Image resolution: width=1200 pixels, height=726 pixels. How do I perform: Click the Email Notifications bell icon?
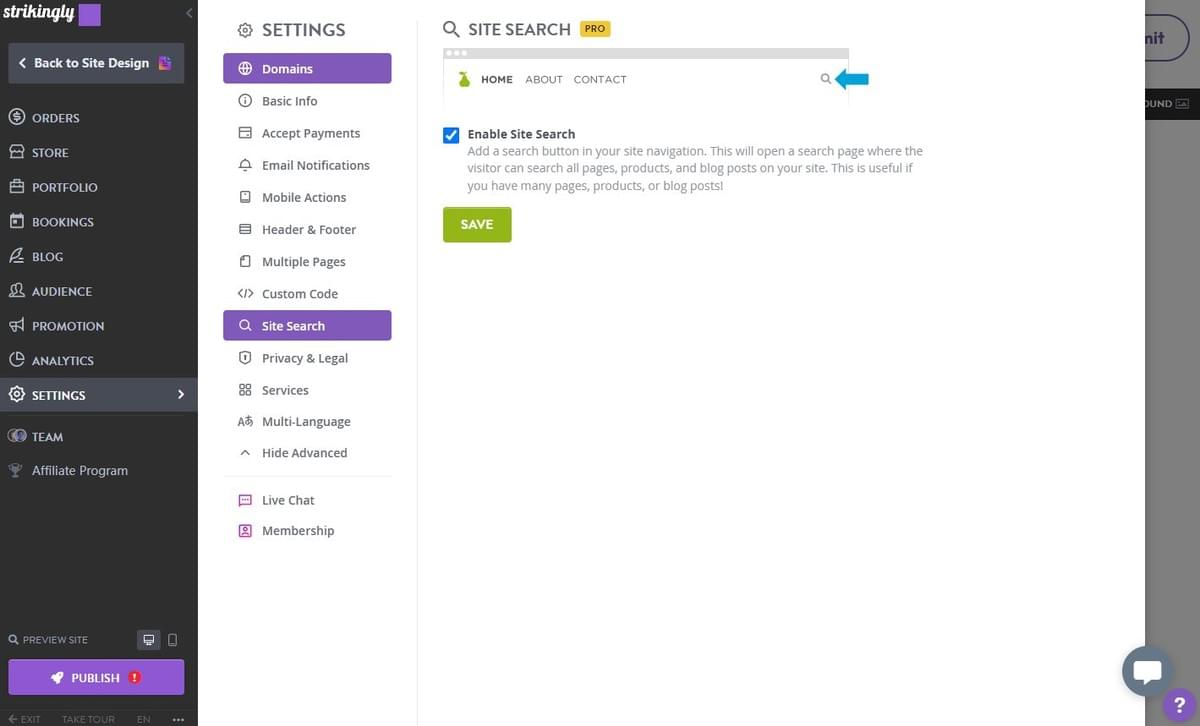(x=245, y=165)
